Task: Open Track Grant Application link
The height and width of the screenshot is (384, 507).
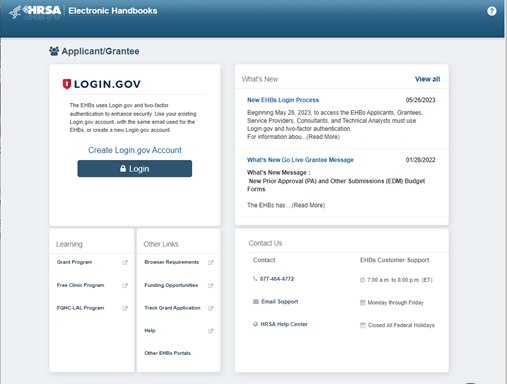Action: (172, 308)
